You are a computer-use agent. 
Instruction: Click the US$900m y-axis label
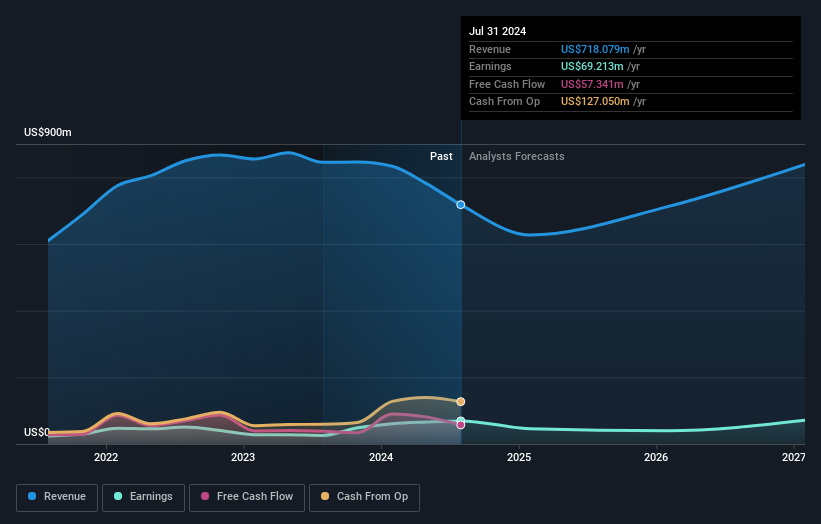click(48, 132)
